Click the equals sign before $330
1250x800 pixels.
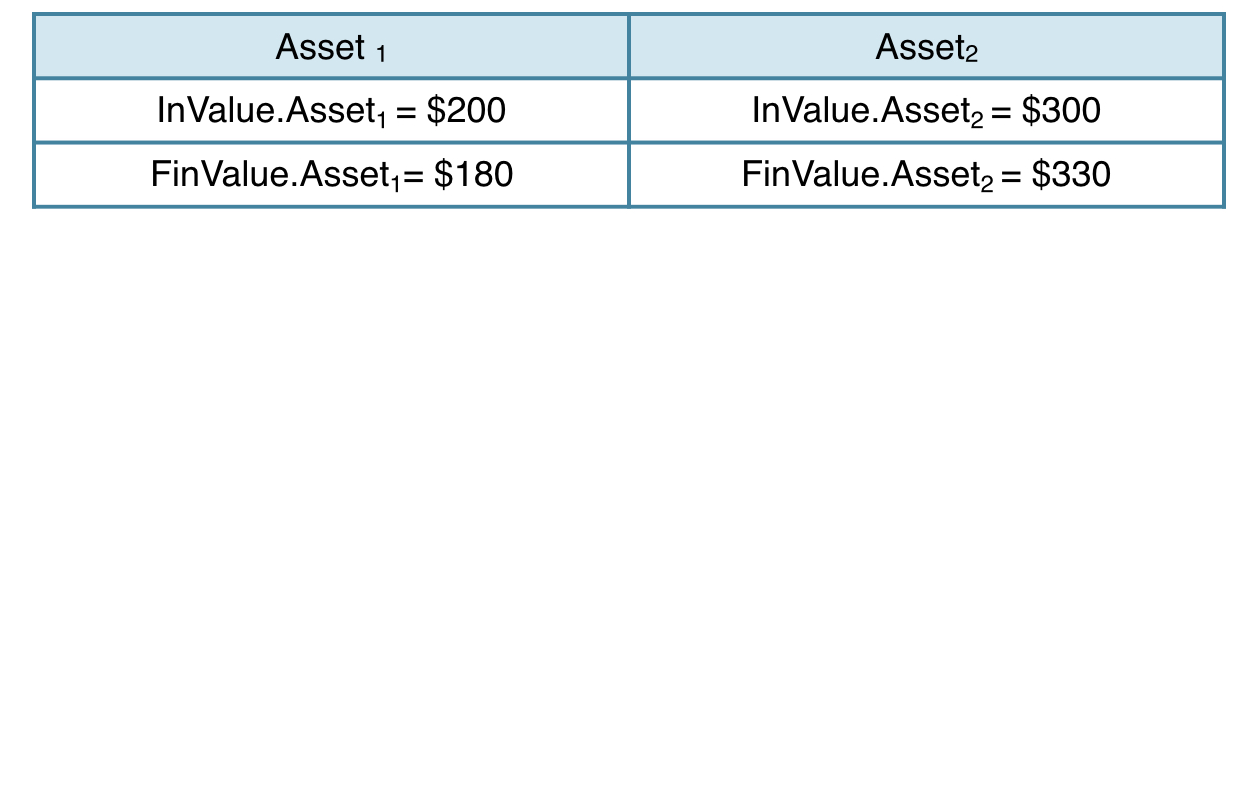(x=1012, y=176)
